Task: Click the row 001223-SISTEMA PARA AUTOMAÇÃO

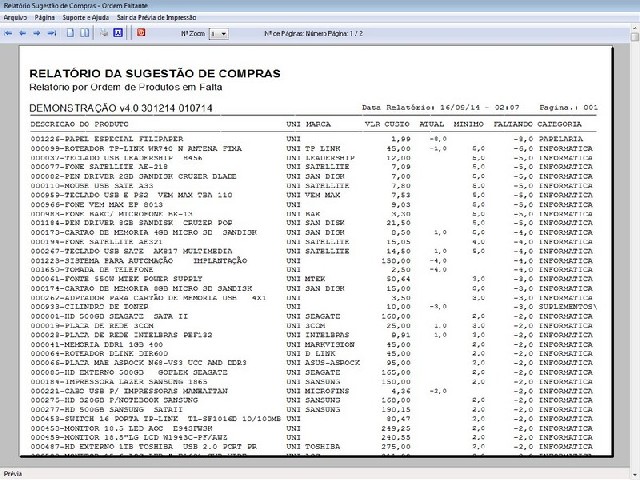Action: [312, 260]
